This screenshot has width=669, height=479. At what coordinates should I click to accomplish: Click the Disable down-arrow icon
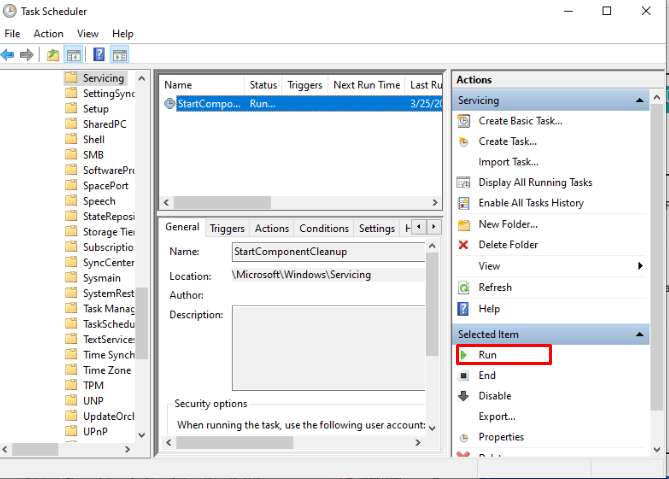pos(463,396)
